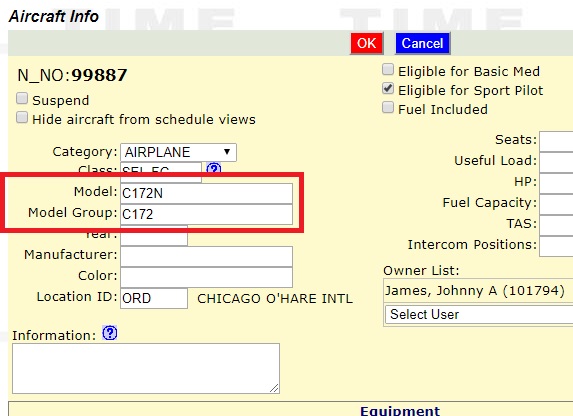
Task: Grab the Information textarea resize handle
Action: tap(274, 389)
